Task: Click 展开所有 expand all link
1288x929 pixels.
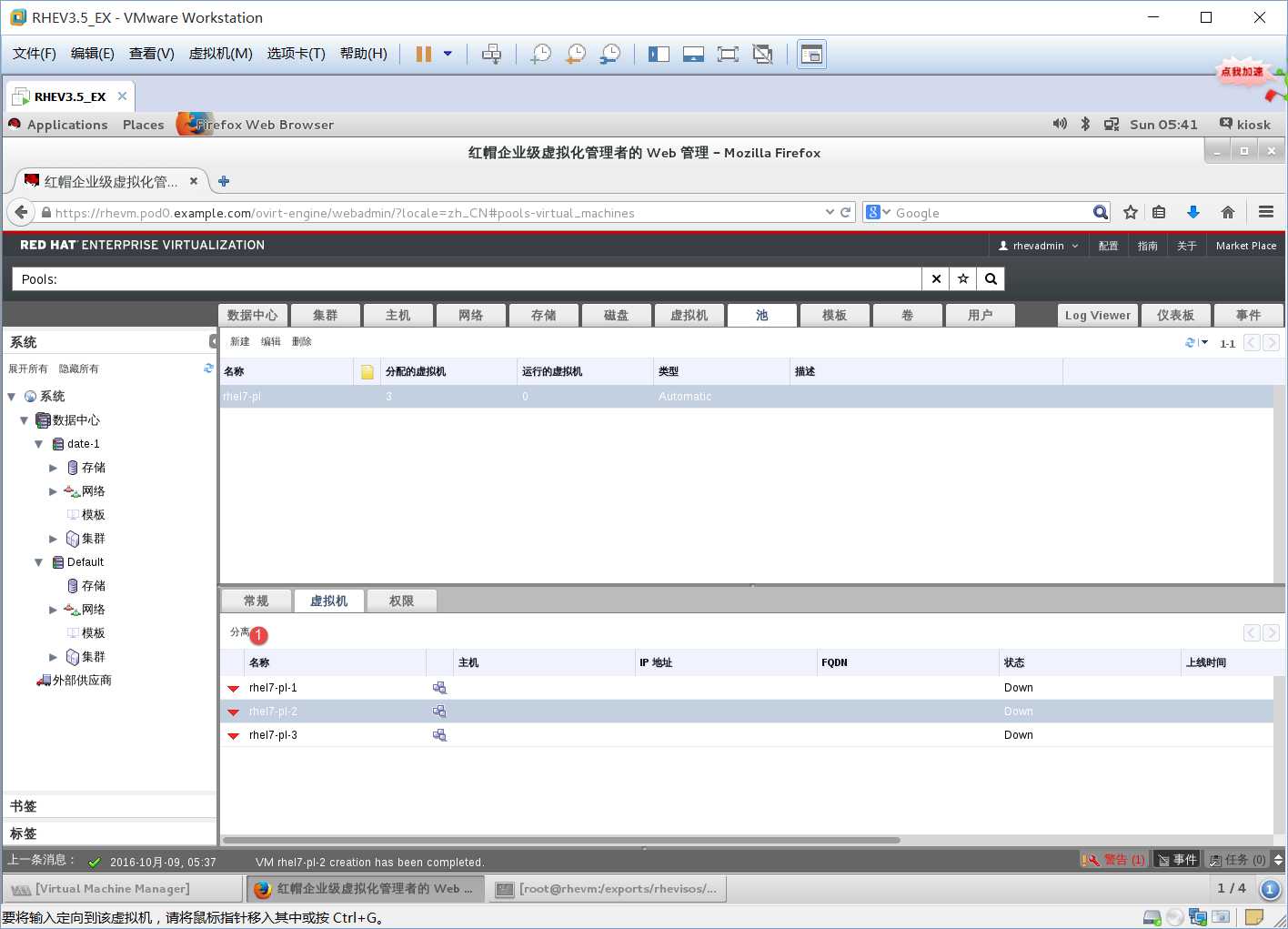Action: pos(28,369)
